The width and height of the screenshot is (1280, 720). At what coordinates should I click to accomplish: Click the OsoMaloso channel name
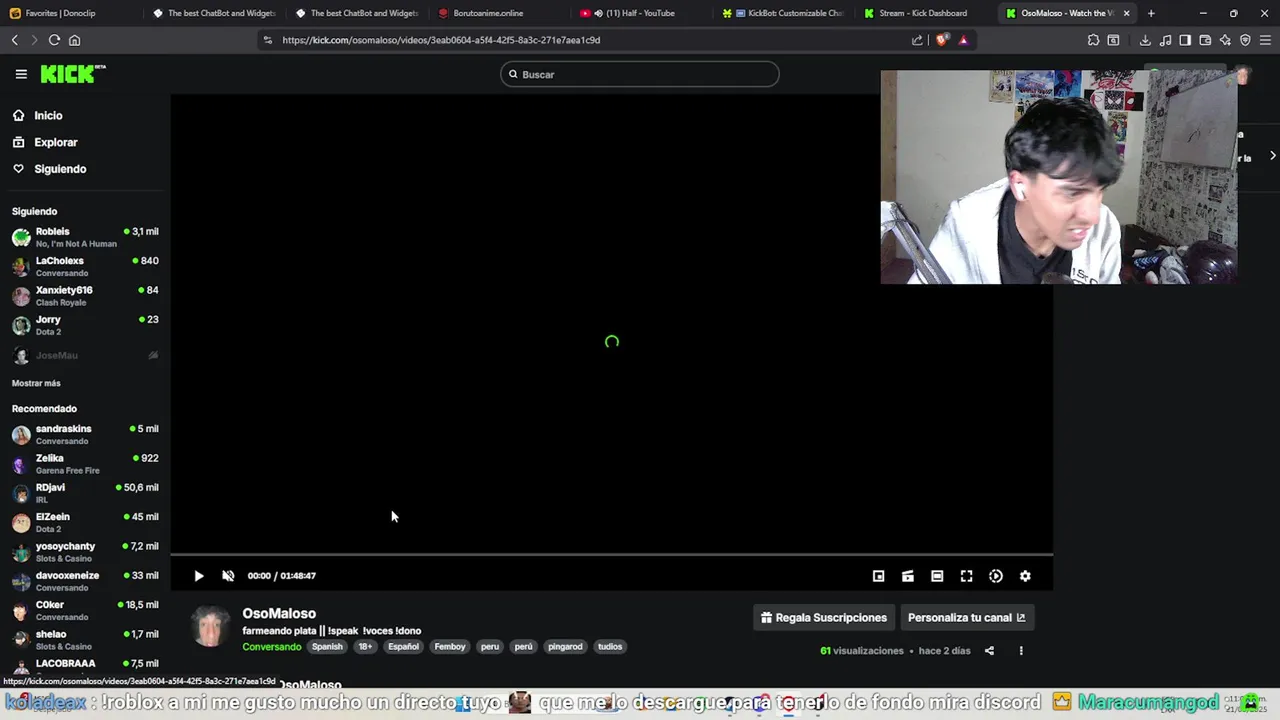point(279,613)
